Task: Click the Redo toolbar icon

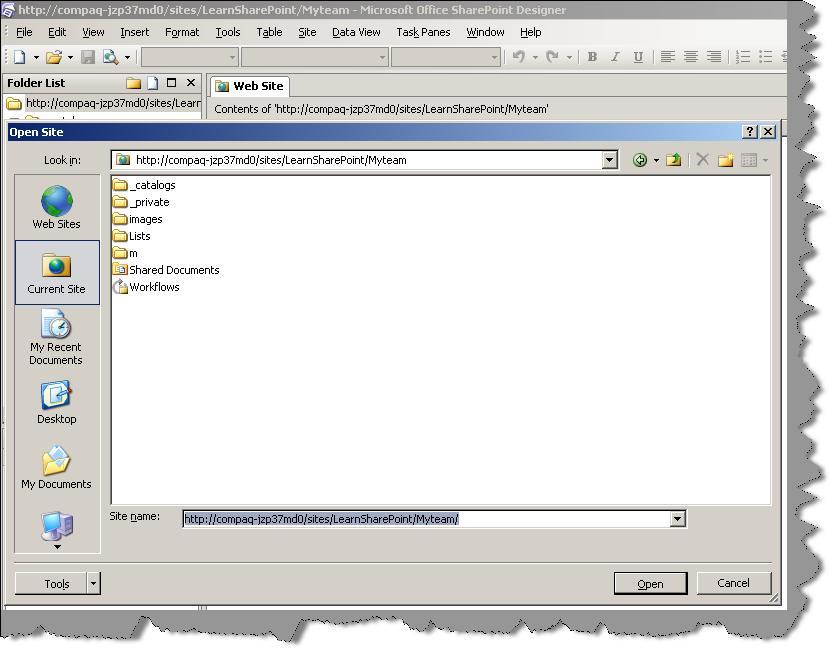Action: pyautogui.click(x=553, y=57)
